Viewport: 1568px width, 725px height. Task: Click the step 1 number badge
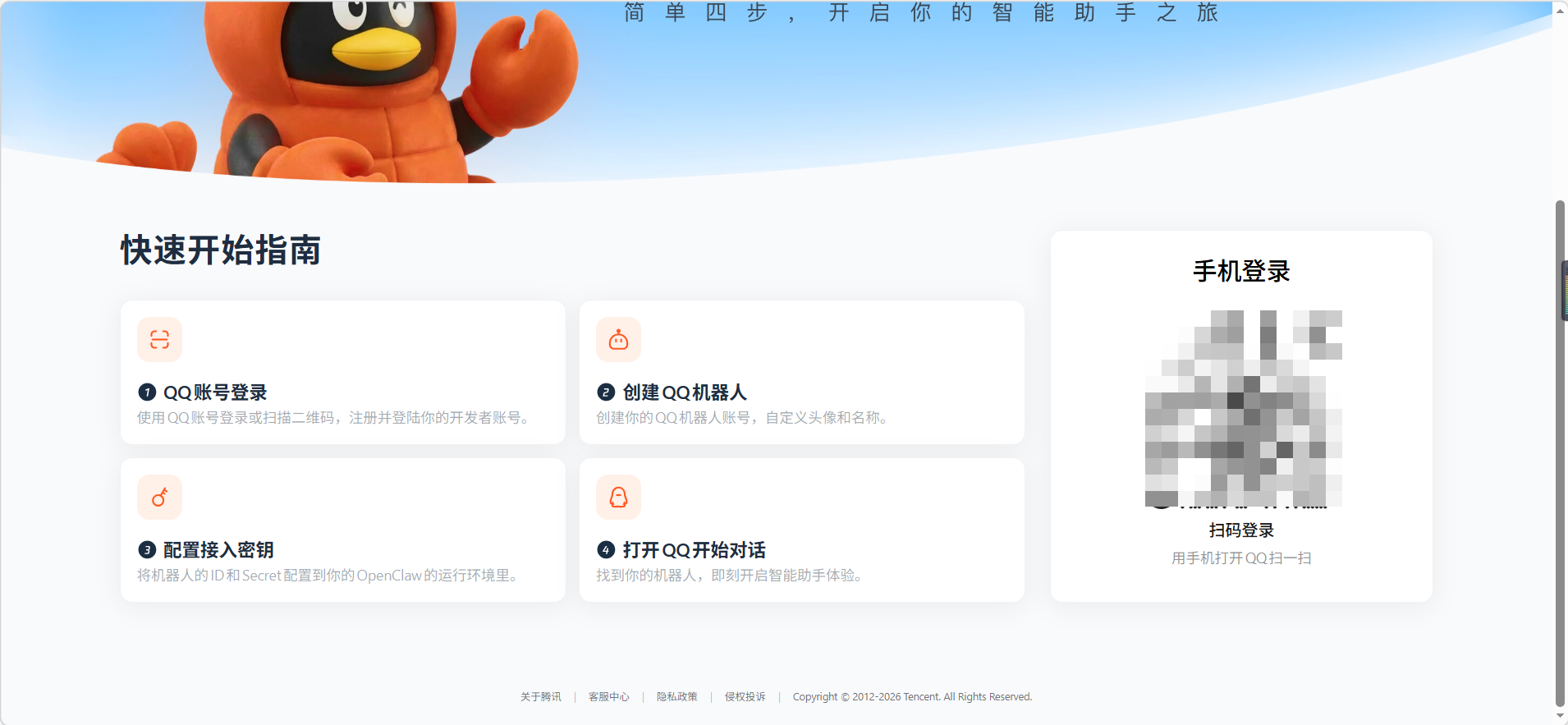[147, 392]
